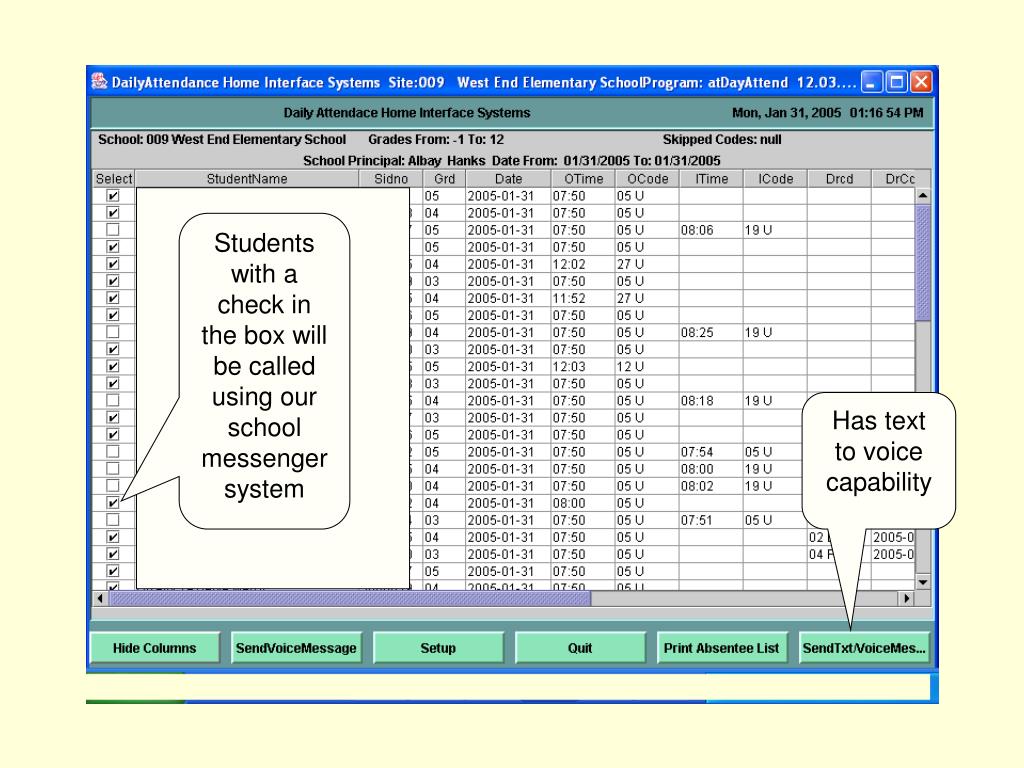Screen dimensions: 1024x768
Task: Select the ITime cell showing 07:51
Action: pos(711,520)
